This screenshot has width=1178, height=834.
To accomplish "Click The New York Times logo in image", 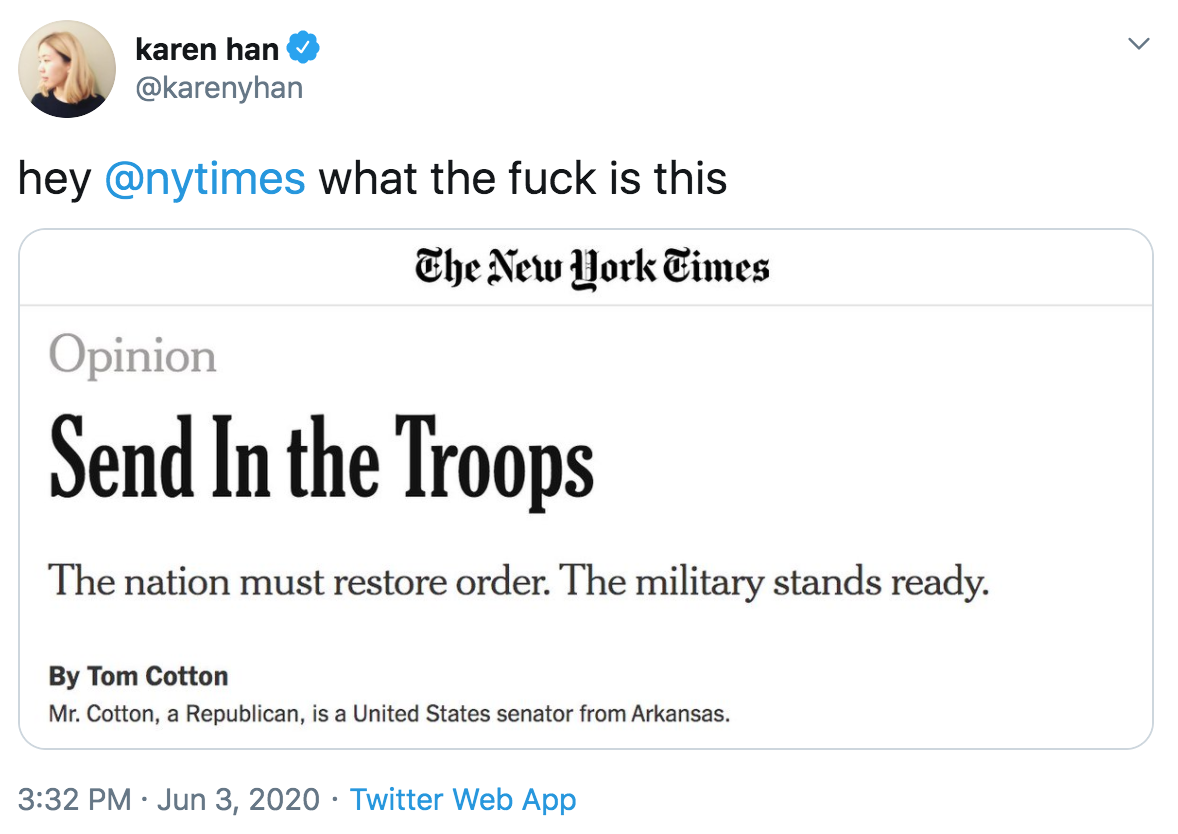I will [x=592, y=268].
